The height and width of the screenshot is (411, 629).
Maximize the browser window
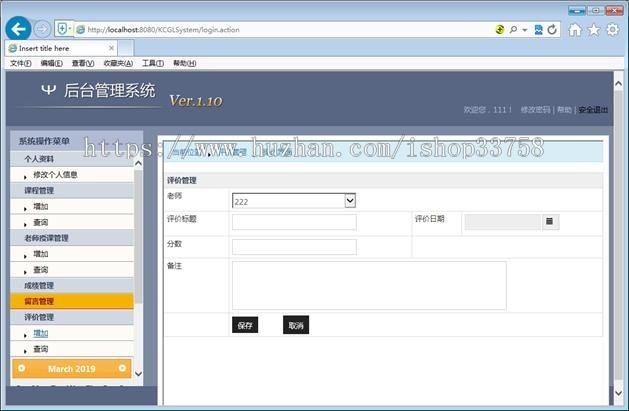(595, 10)
